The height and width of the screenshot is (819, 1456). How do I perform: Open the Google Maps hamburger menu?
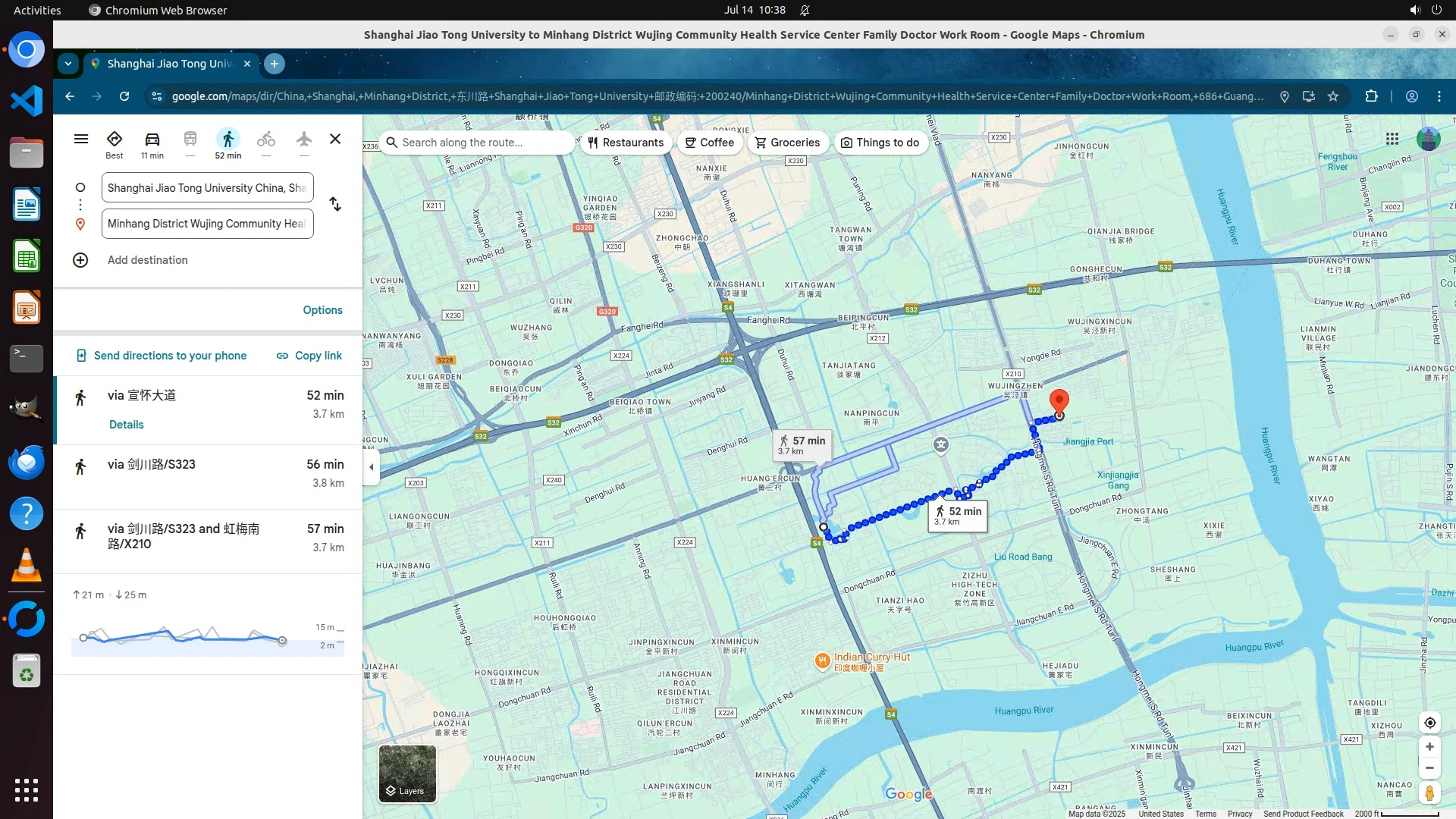(x=81, y=139)
